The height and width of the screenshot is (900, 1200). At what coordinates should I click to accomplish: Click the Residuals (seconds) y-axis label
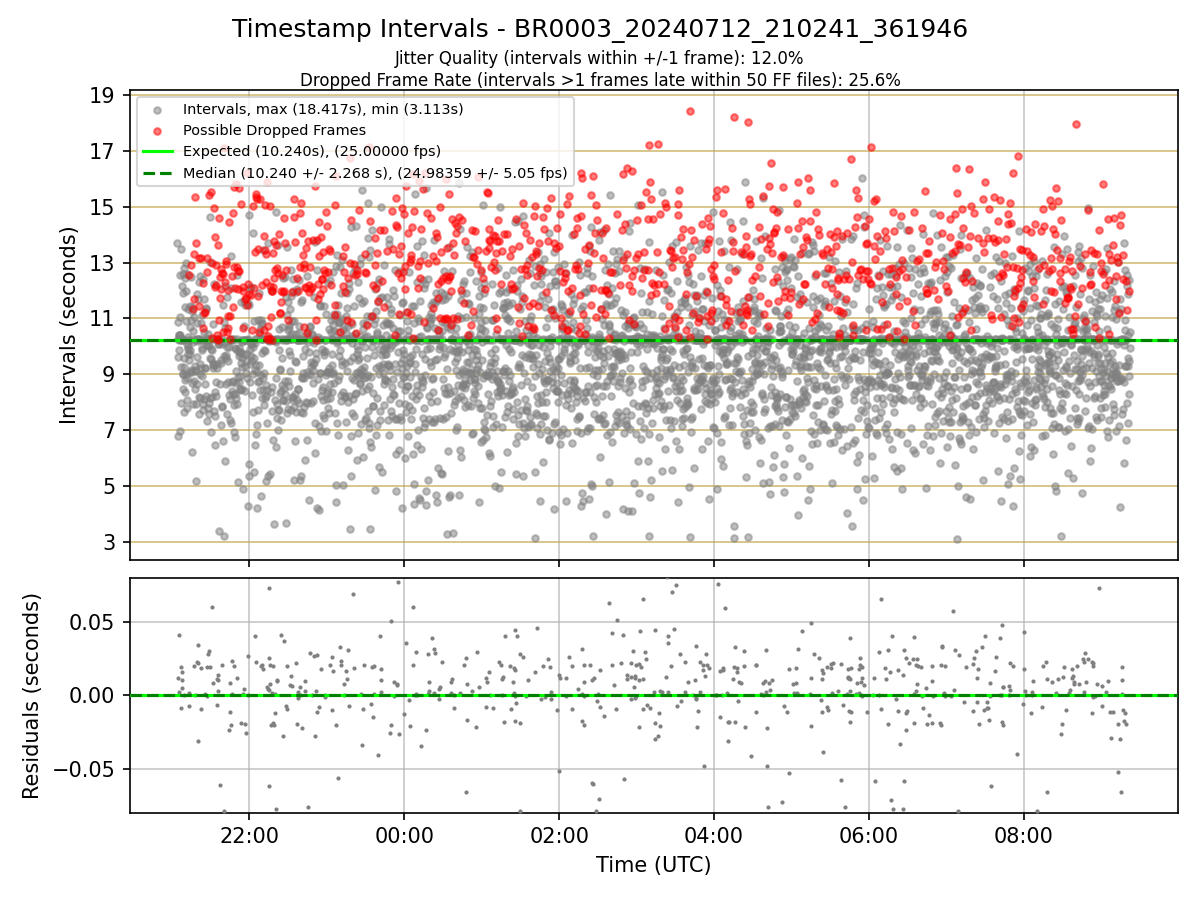coord(32,696)
